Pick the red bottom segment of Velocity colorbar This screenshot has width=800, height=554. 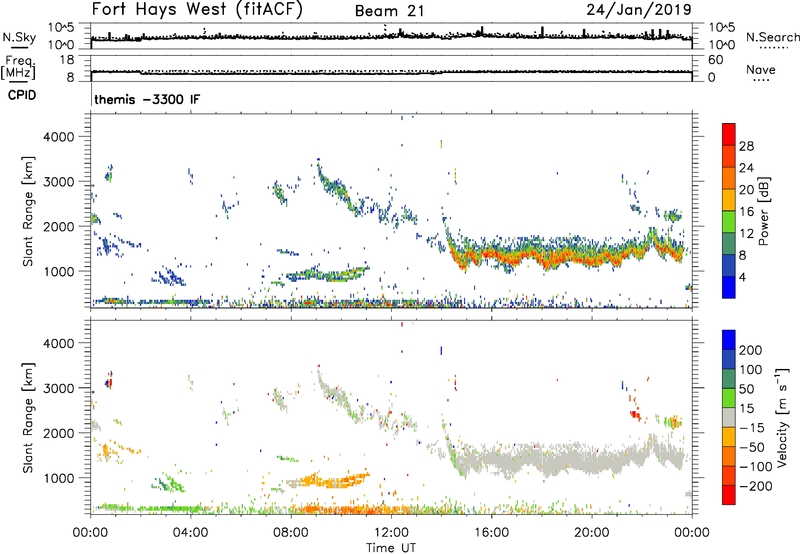click(729, 495)
